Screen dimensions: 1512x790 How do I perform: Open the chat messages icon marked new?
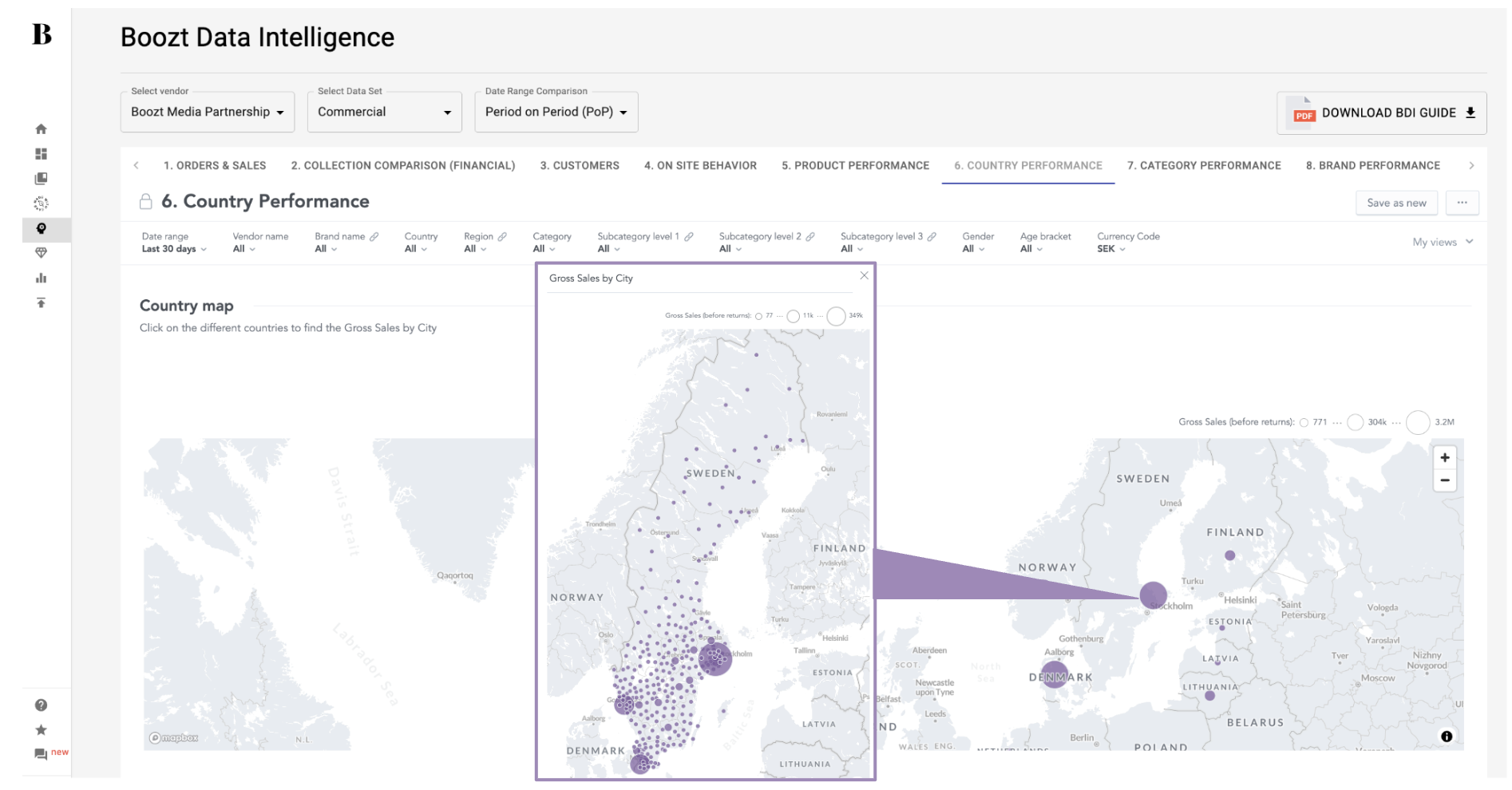point(41,754)
